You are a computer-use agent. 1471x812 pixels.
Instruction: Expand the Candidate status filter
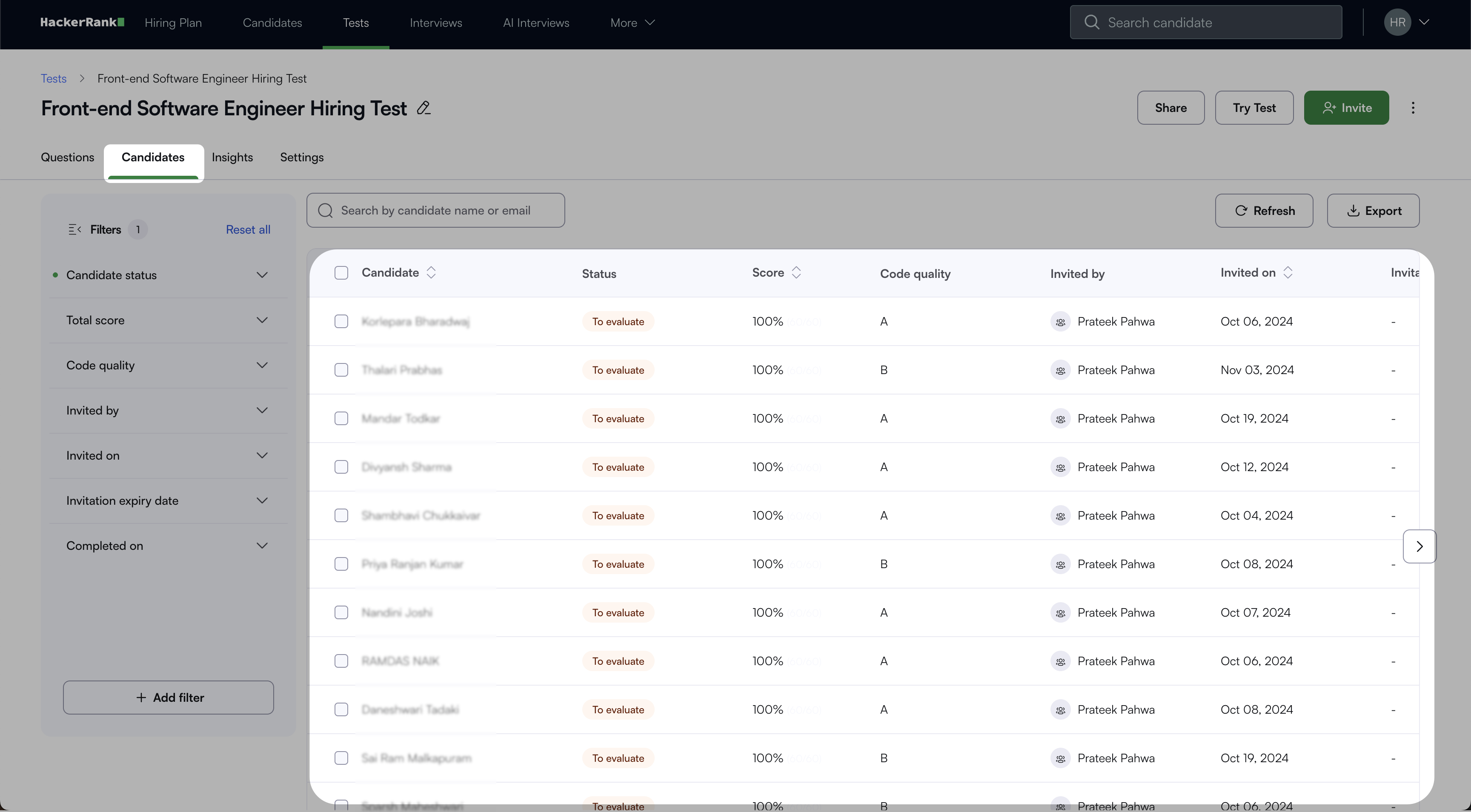coord(167,275)
